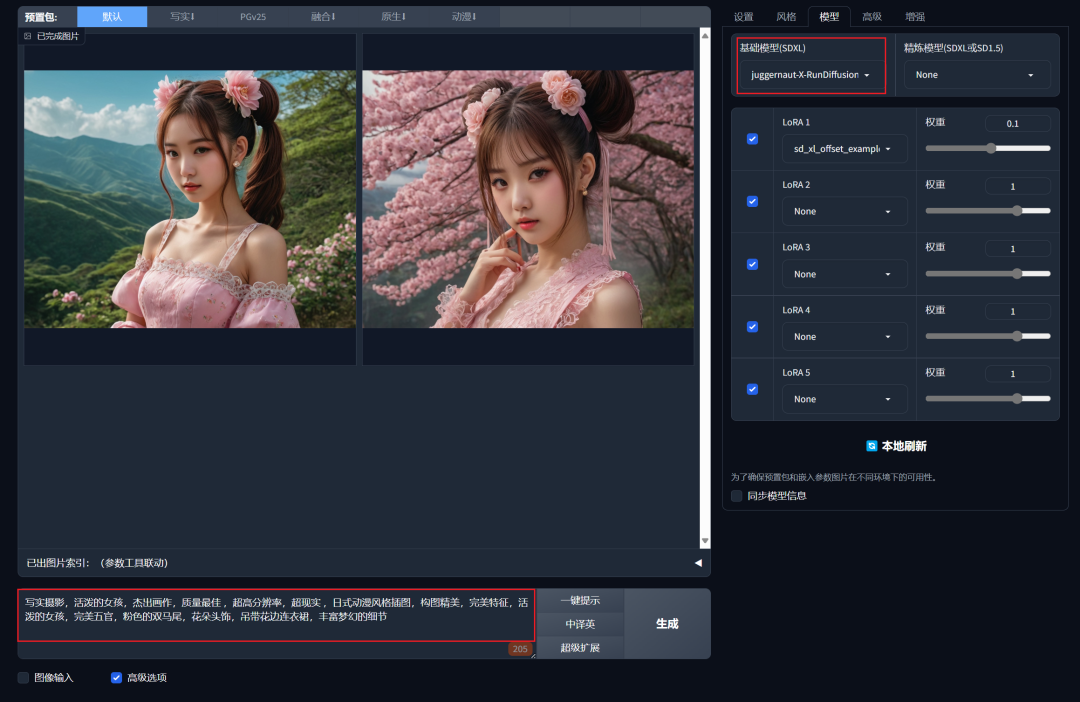Switch to the 增强 tab
This screenshot has width=1080, height=702.
pos(915,17)
